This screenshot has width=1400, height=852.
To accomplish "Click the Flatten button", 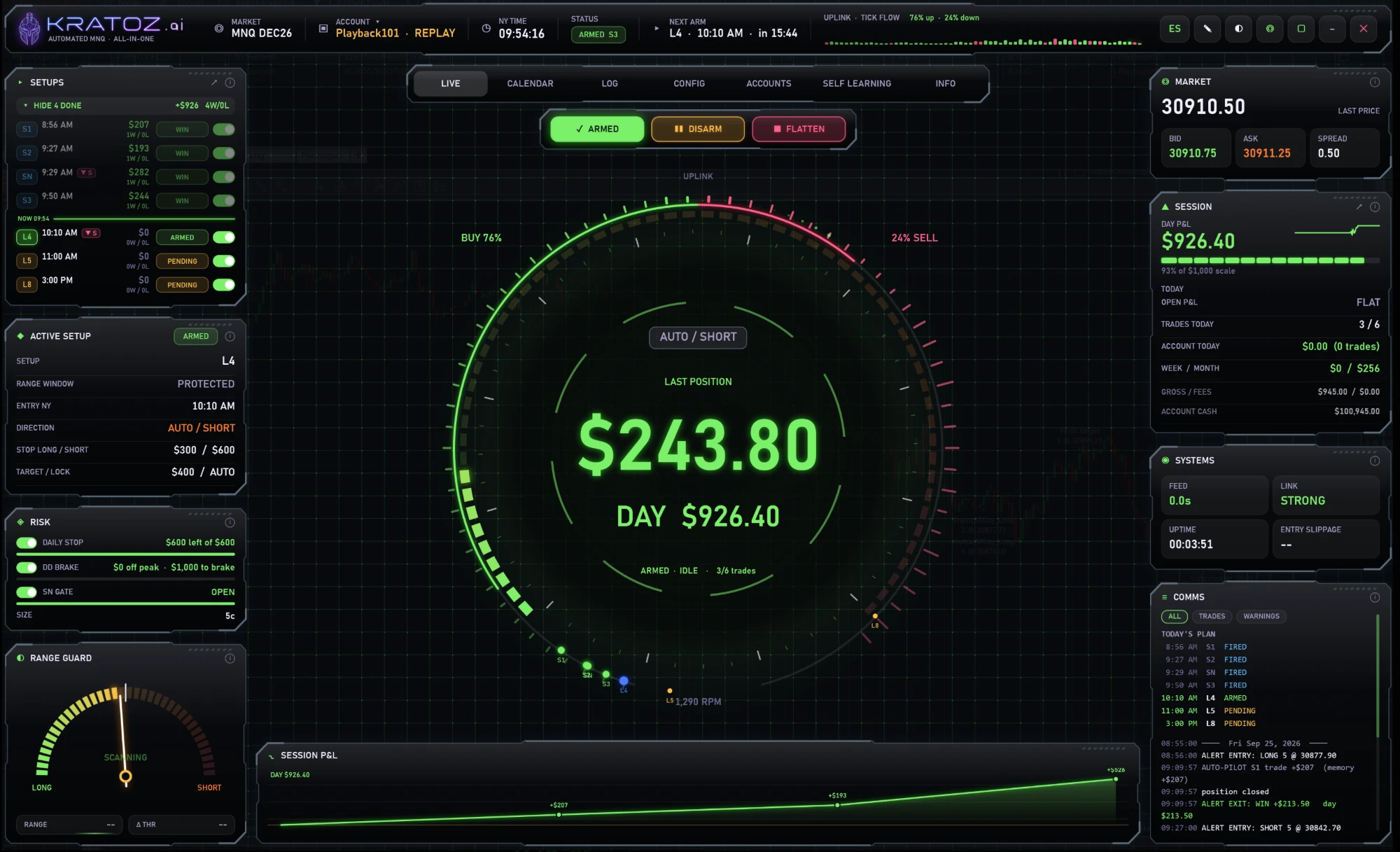I will tap(799, 129).
